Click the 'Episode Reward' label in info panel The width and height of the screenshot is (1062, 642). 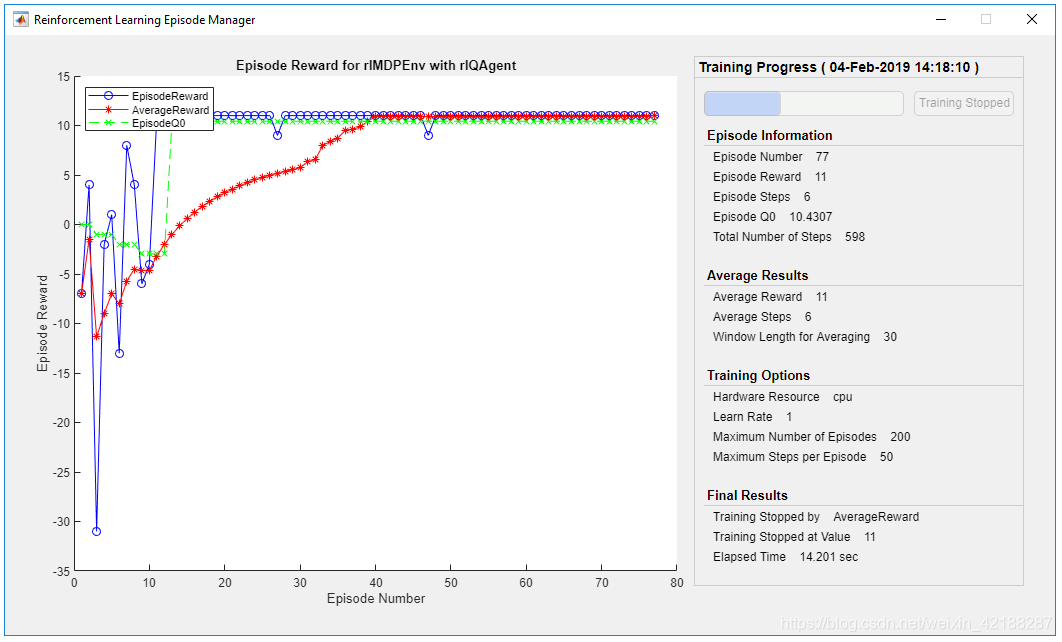click(757, 177)
